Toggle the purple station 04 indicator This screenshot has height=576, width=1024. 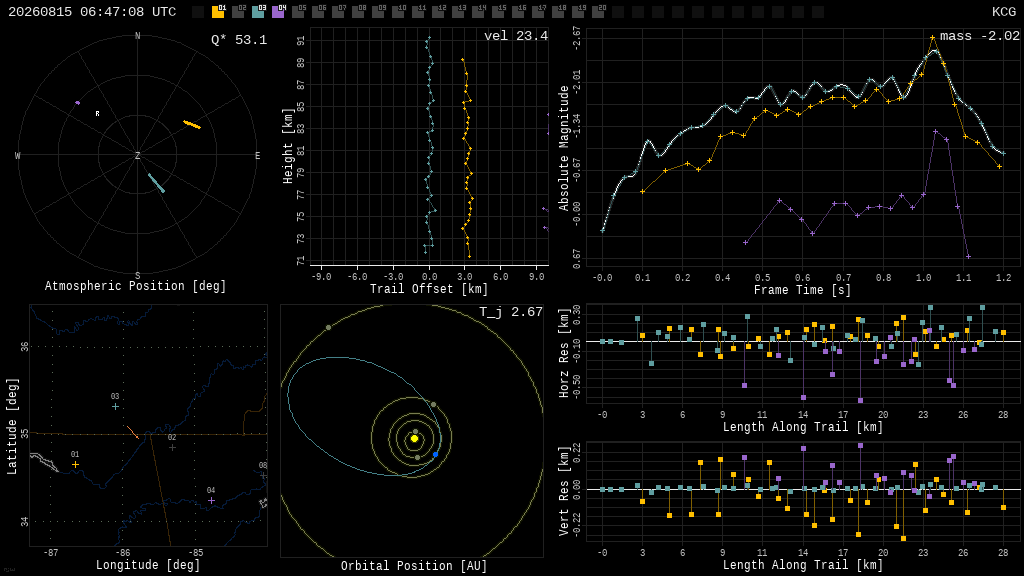pos(278,11)
